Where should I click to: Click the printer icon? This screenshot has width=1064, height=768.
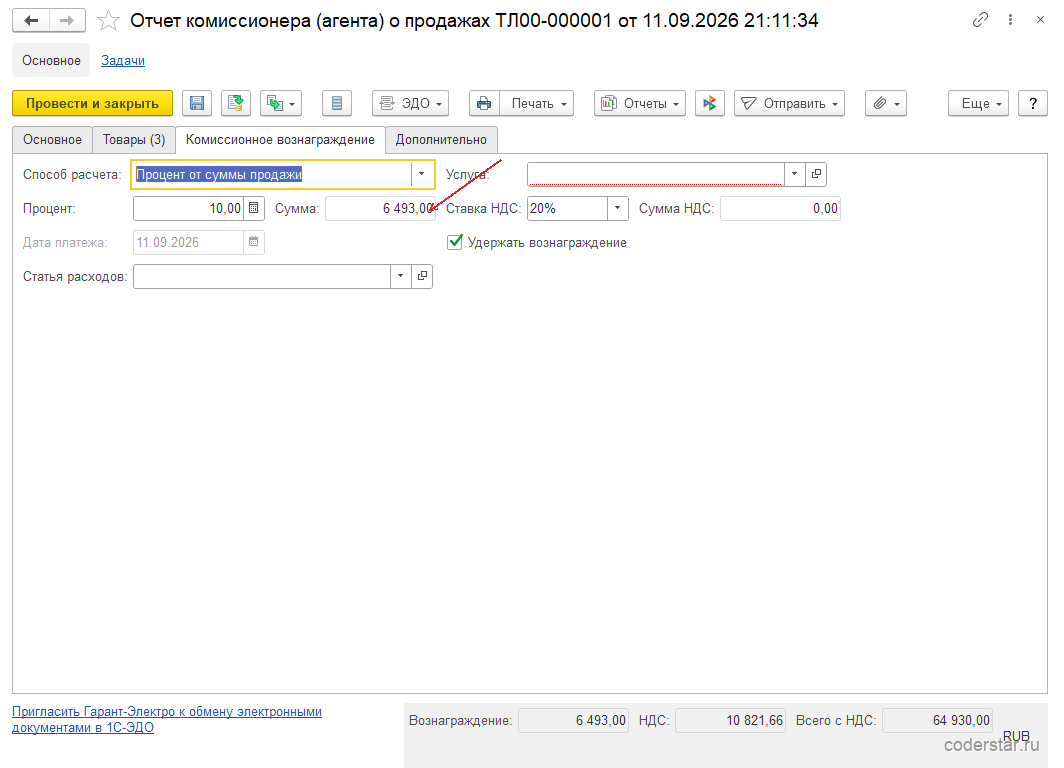pyautogui.click(x=484, y=103)
